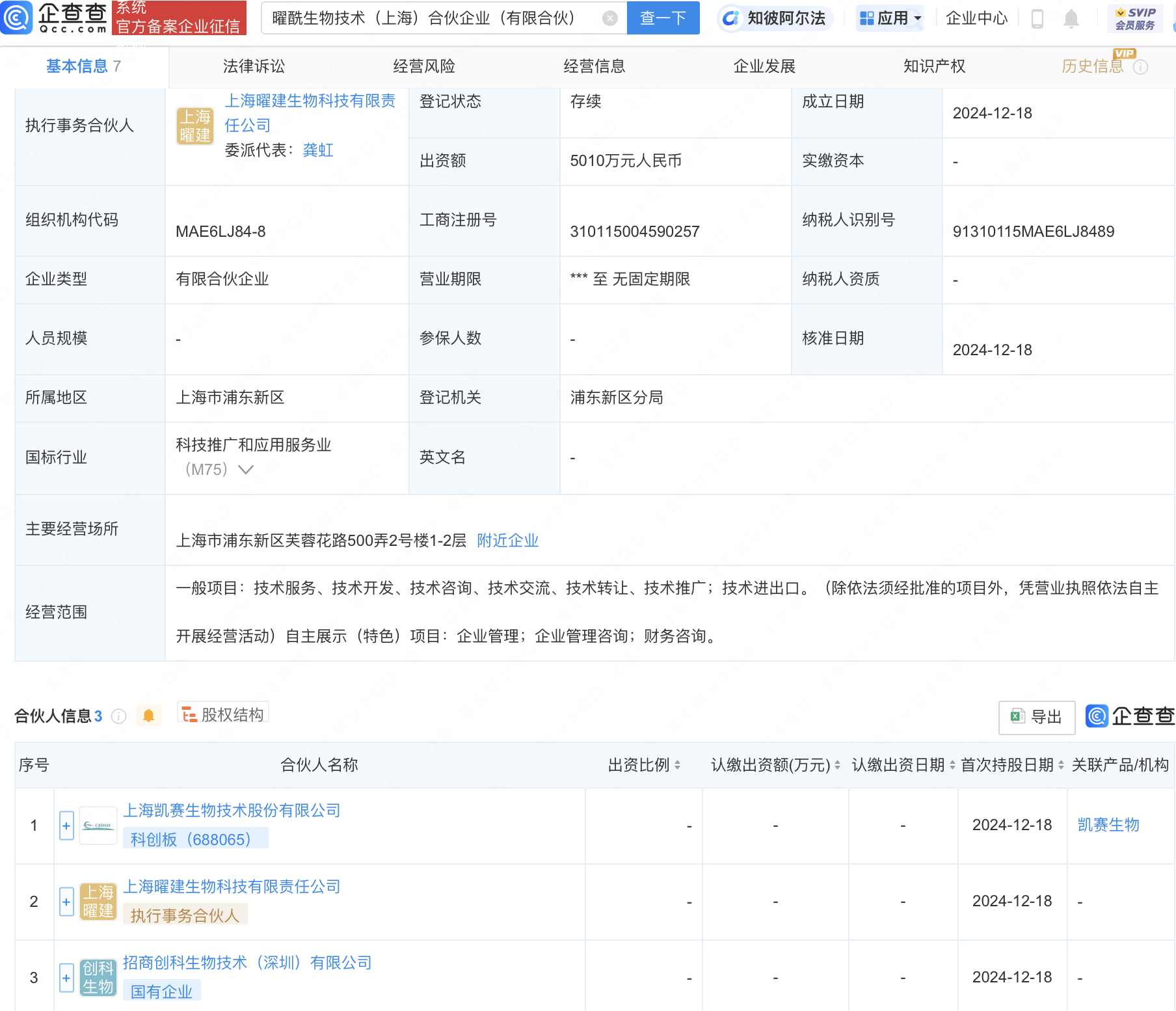Open 上海凯赛生物技术股份有限公司 partner link
Viewport: 1176px width, 1011px height.
pyautogui.click(x=232, y=811)
